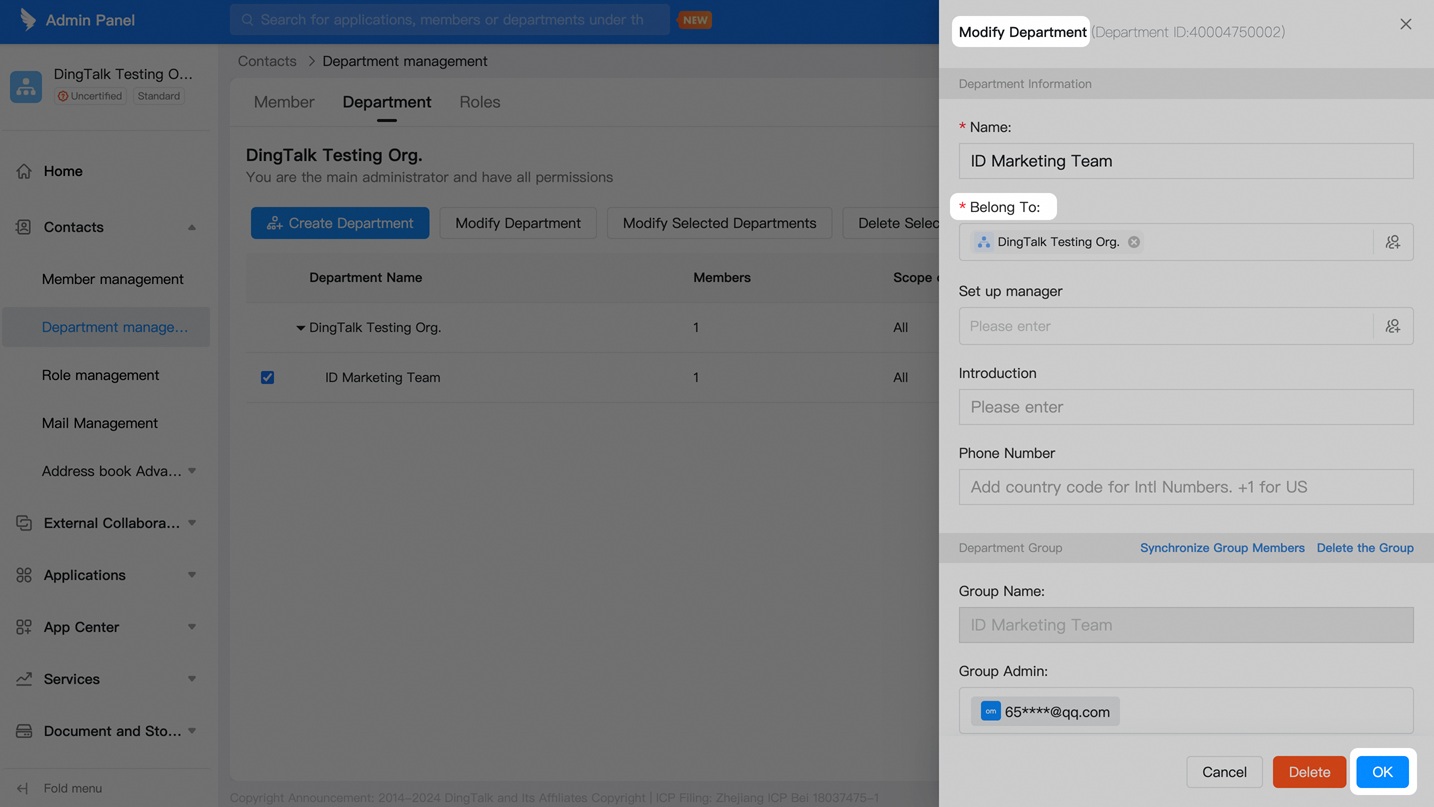The width and height of the screenshot is (1434, 807).
Task: Click ID Marketing Team table row name
Action: click(x=383, y=377)
